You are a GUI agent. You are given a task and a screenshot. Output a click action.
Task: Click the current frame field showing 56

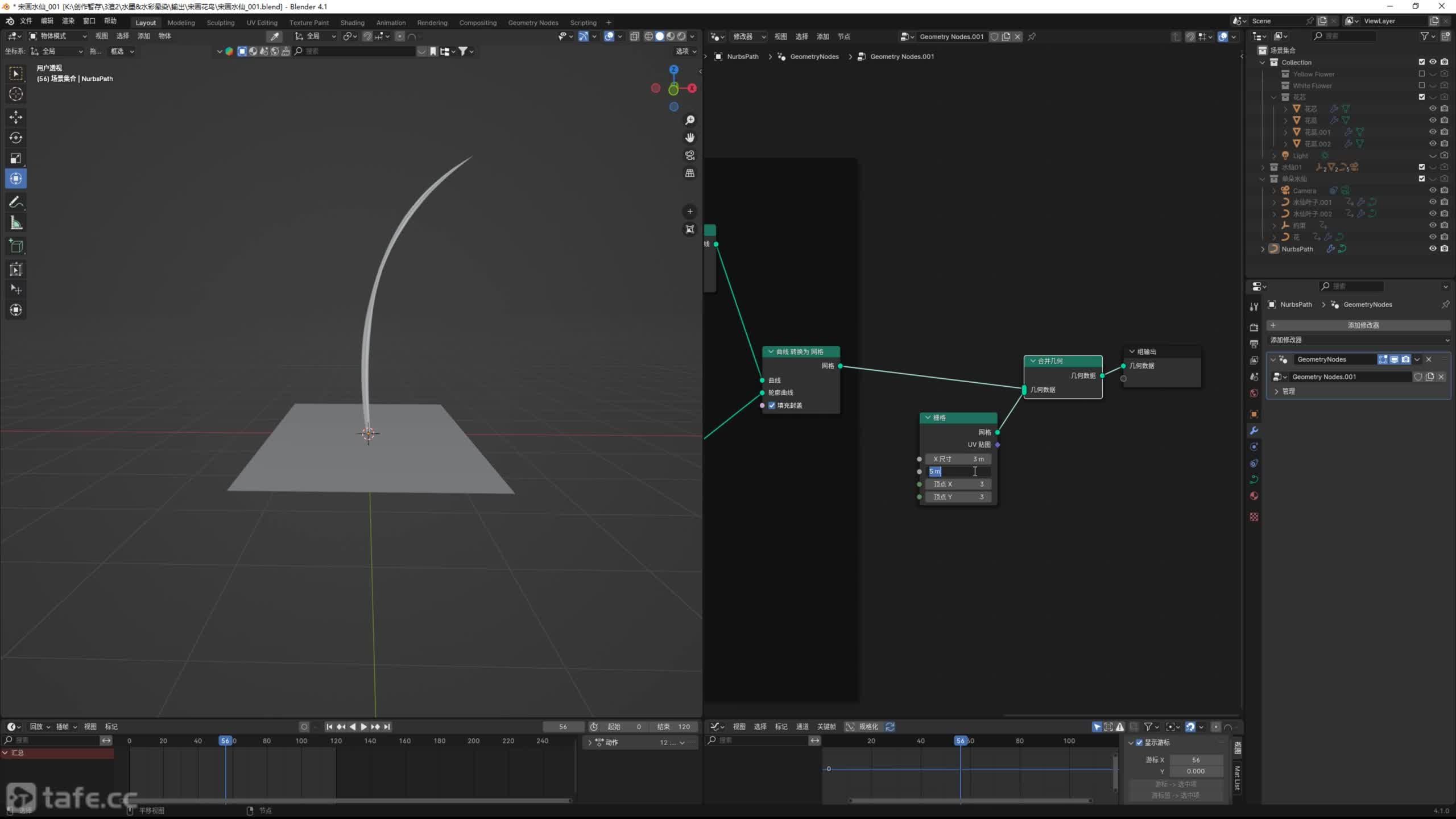(x=562, y=727)
